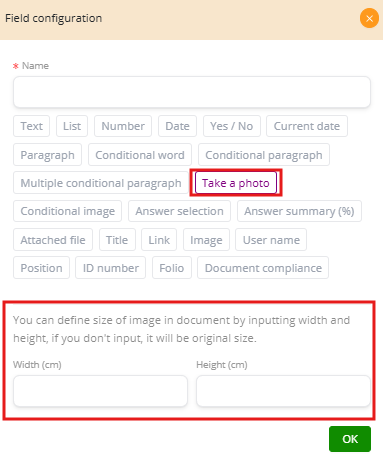Confirm with the green OK button
Viewport: 383px width, 468px height.
coord(350,439)
